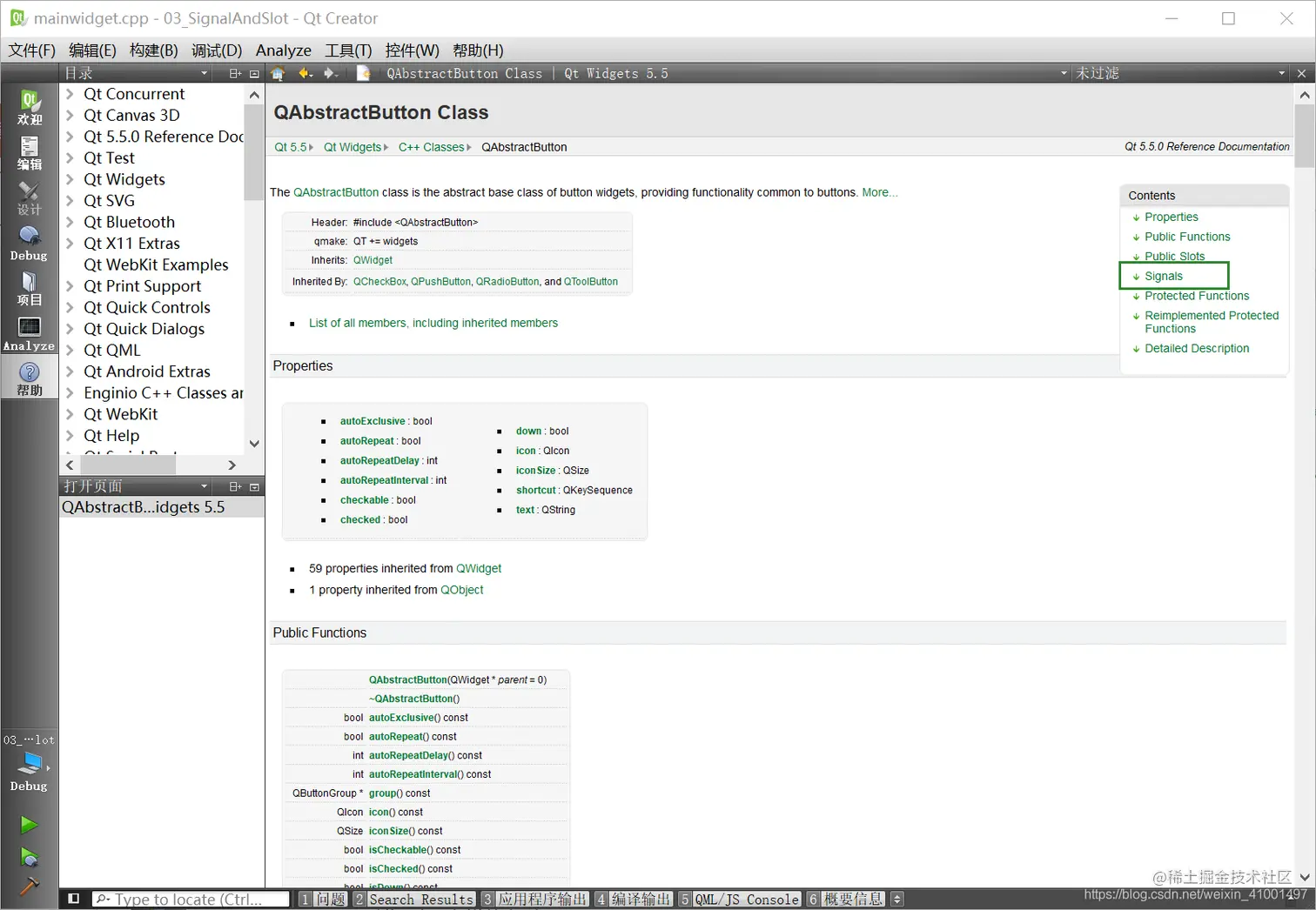Jump to Signals in Contents

point(1164,276)
